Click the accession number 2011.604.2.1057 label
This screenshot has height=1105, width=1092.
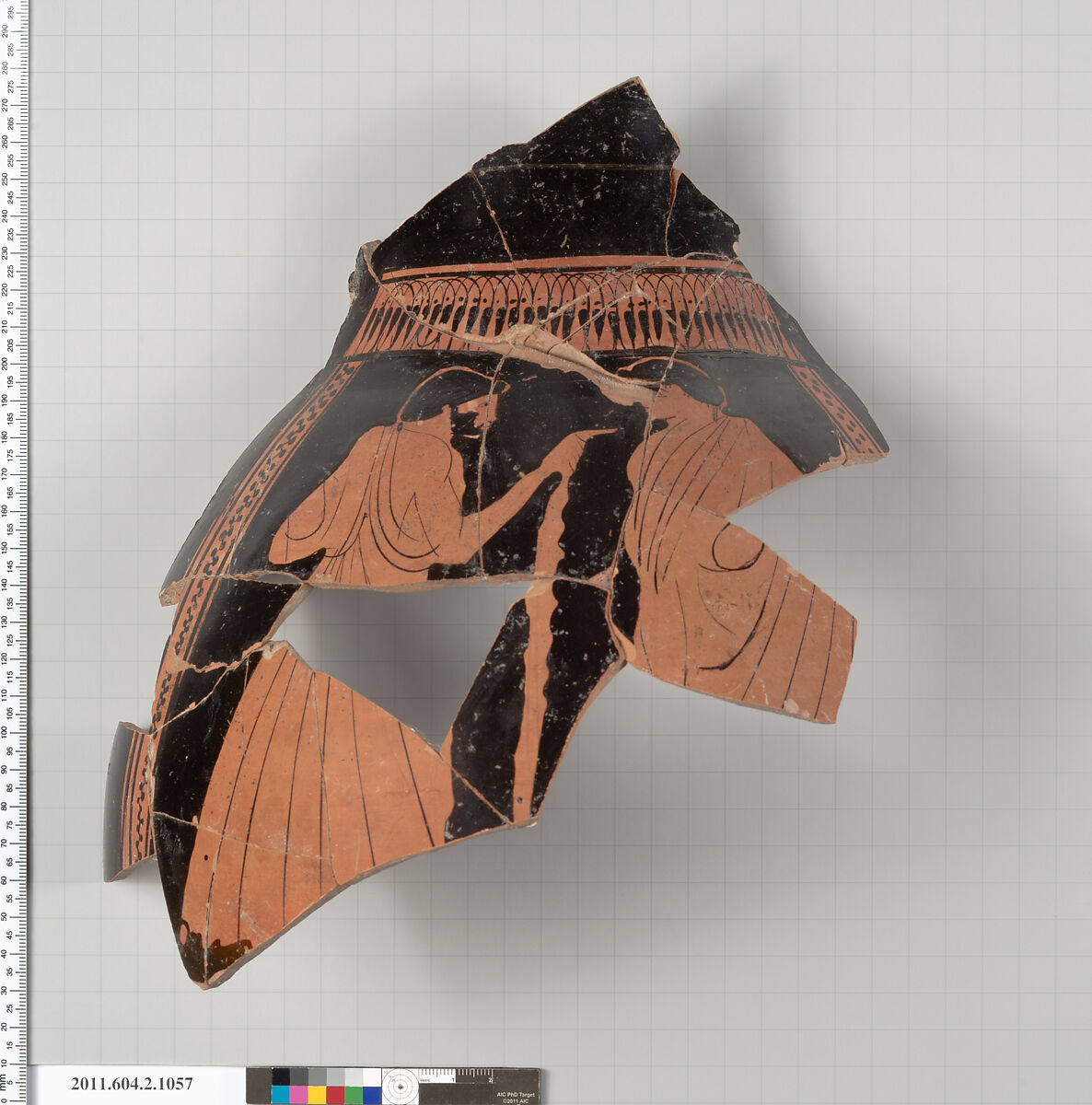tap(133, 1085)
